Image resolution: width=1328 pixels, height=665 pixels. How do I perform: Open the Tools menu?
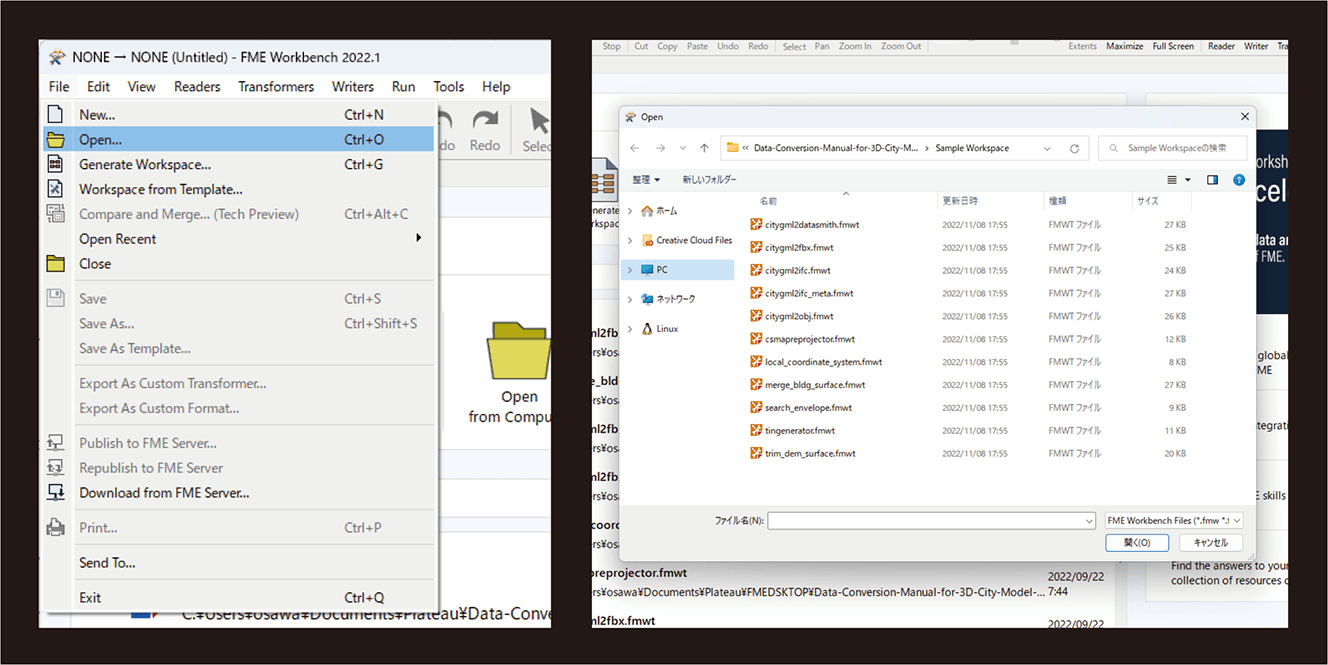coord(449,87)
